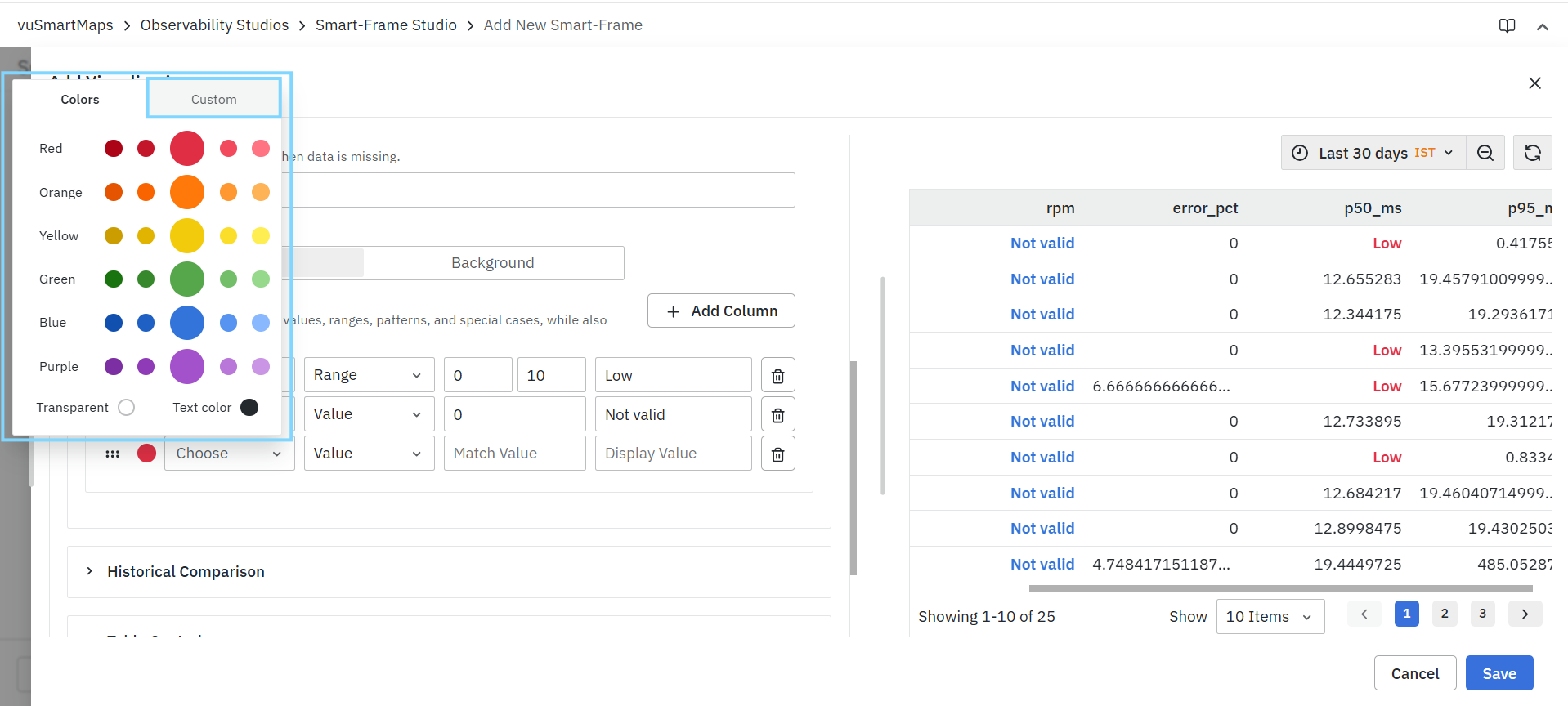Go to table page 2
This screenshot has width=1568, height=706.
point(1445,614)
